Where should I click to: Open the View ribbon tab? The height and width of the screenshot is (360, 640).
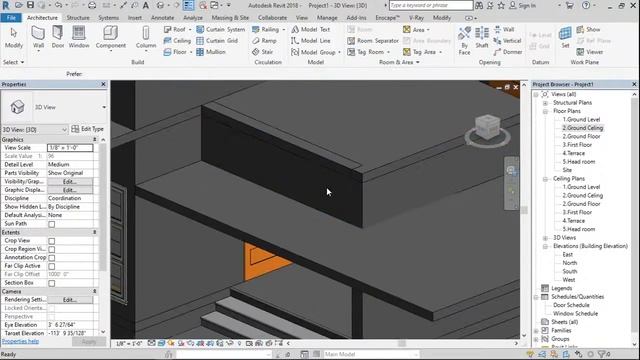pos(302,18)
